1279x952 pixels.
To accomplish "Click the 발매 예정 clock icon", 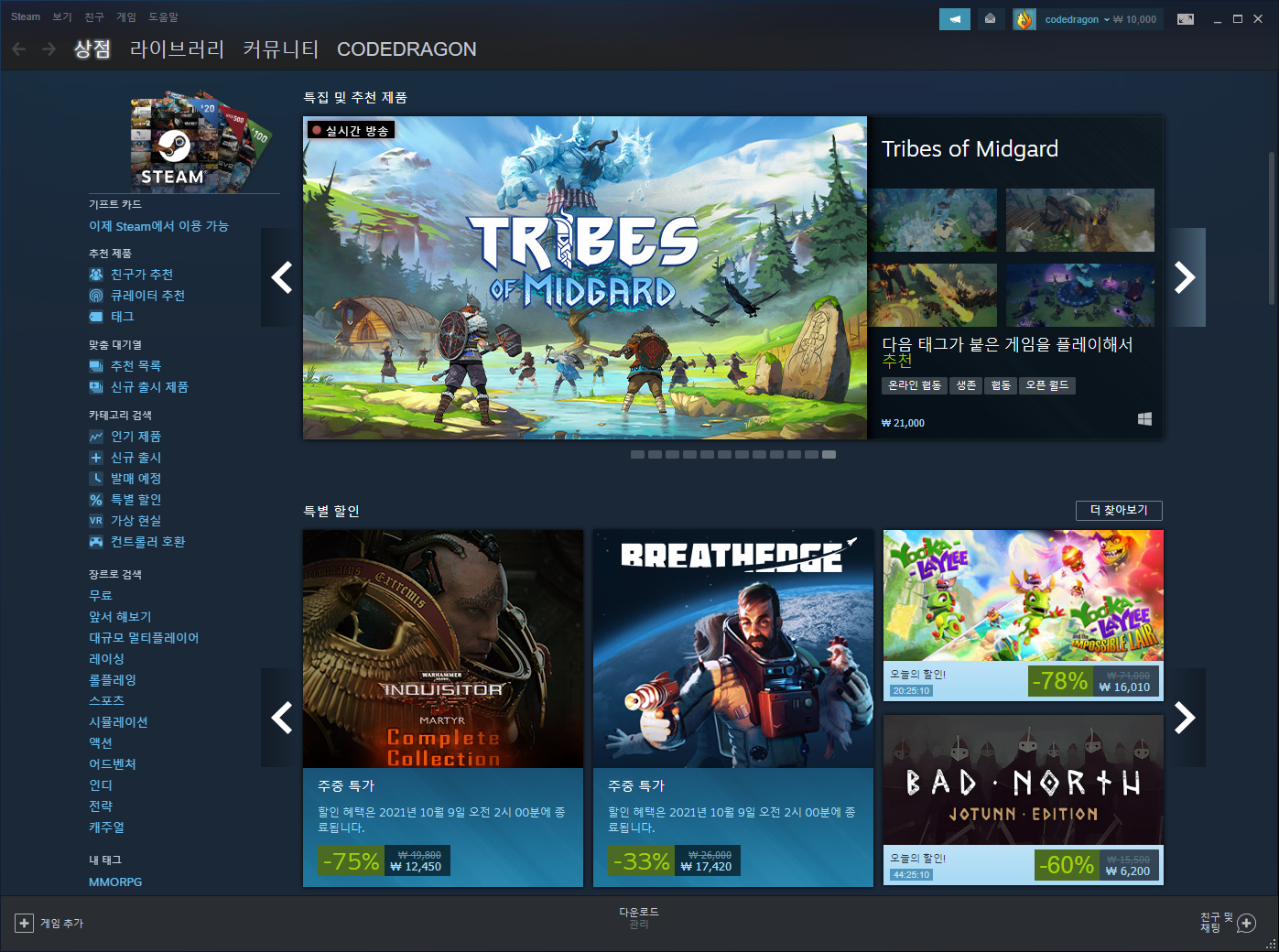I will [96, 479].
